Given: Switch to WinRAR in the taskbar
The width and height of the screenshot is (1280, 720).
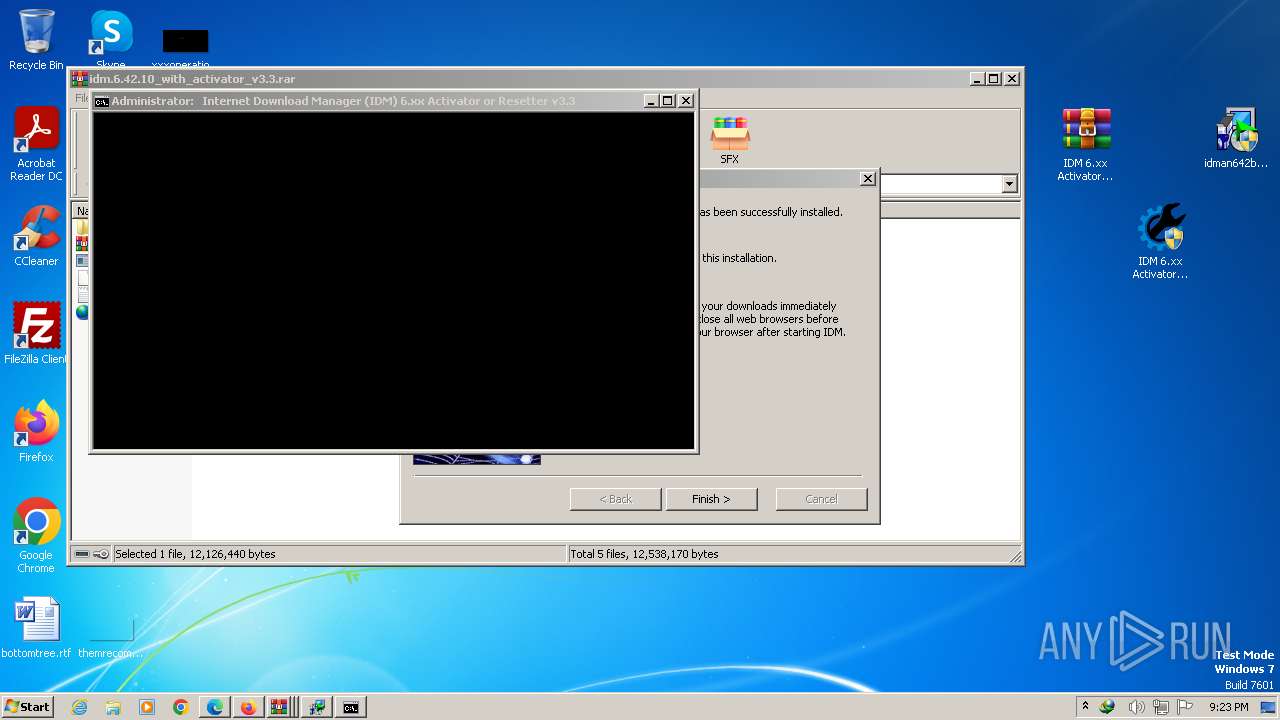Looking at the screenshot, I should pyautogui.click(x=280, y=707).
